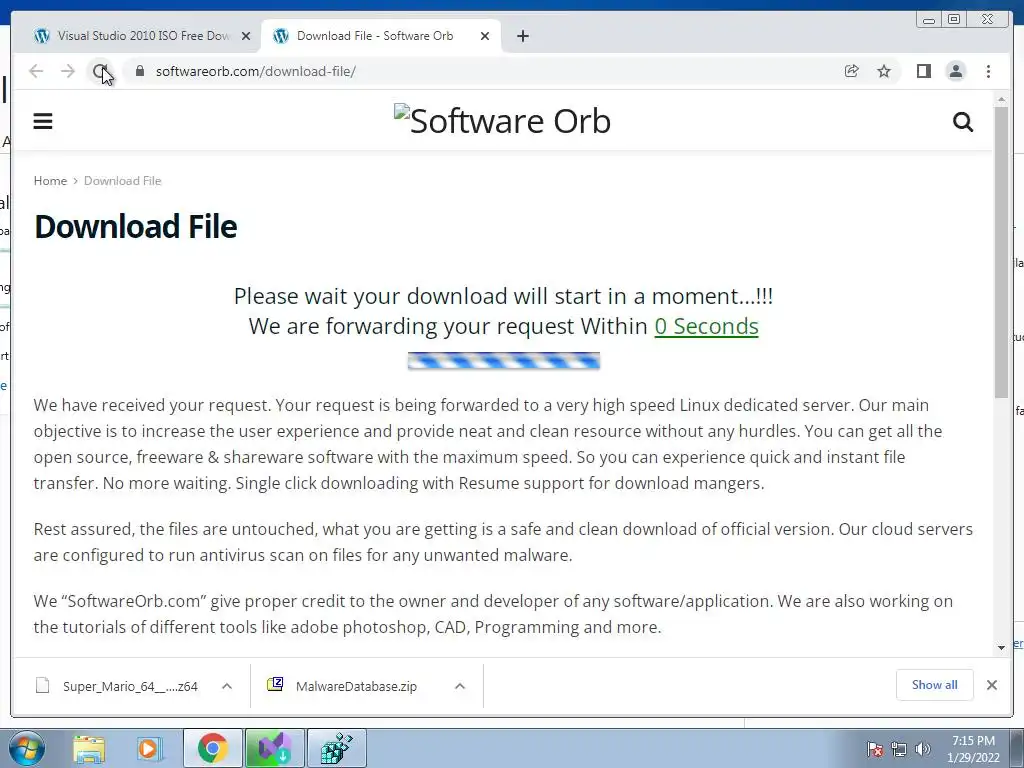Close the Download File - Software Orb tab
Screen dimensions: 1024x768
click(x=485, y=36)
